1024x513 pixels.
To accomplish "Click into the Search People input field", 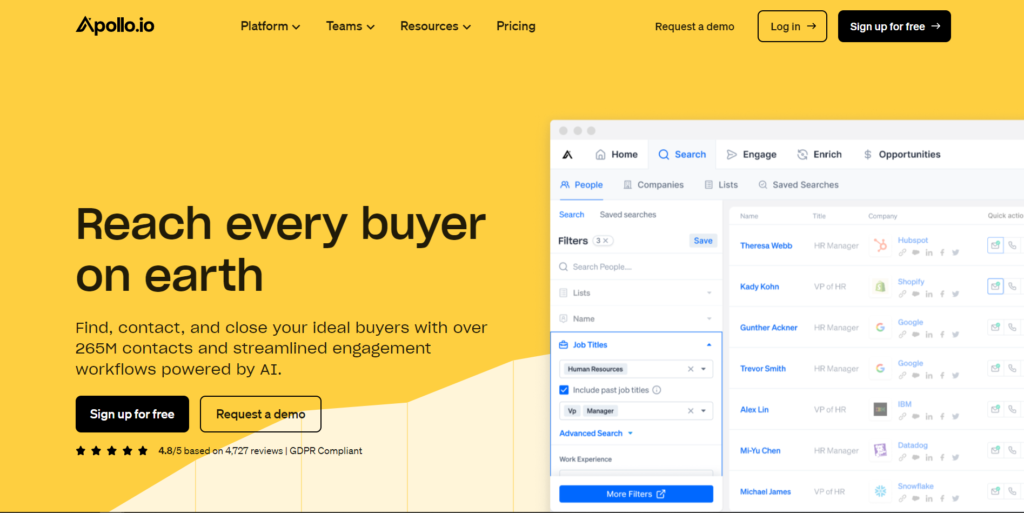I will pyautogui.click(x=637, y=267).
